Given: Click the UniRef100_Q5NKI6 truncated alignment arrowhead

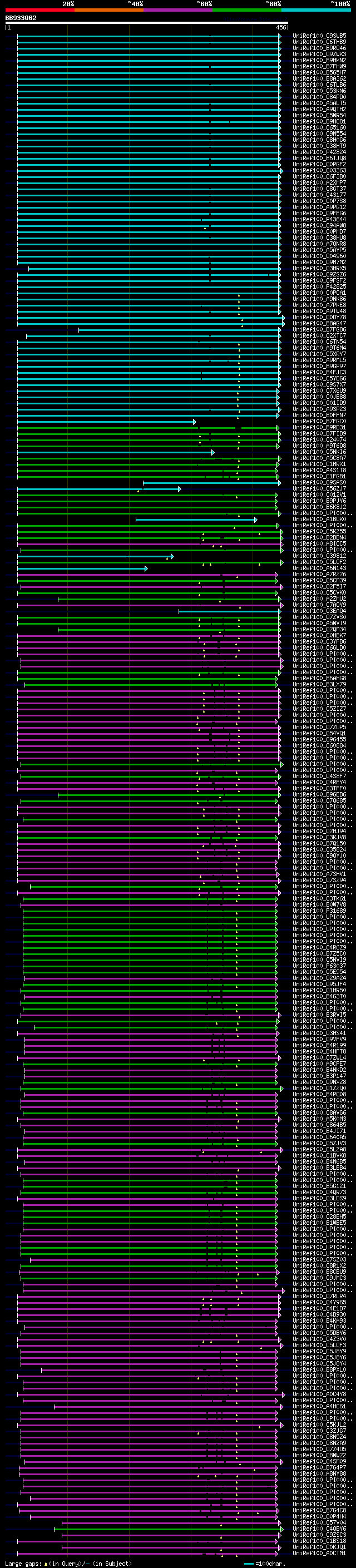Looking at the screenshot, I should (x=213, y=452).
